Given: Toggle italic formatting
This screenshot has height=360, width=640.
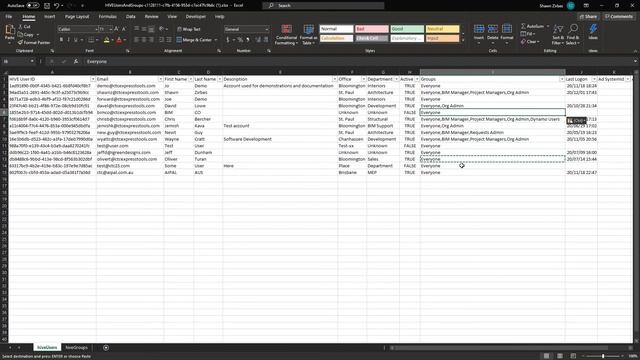Looking at the screenshot, I should [x=68, y=40].
